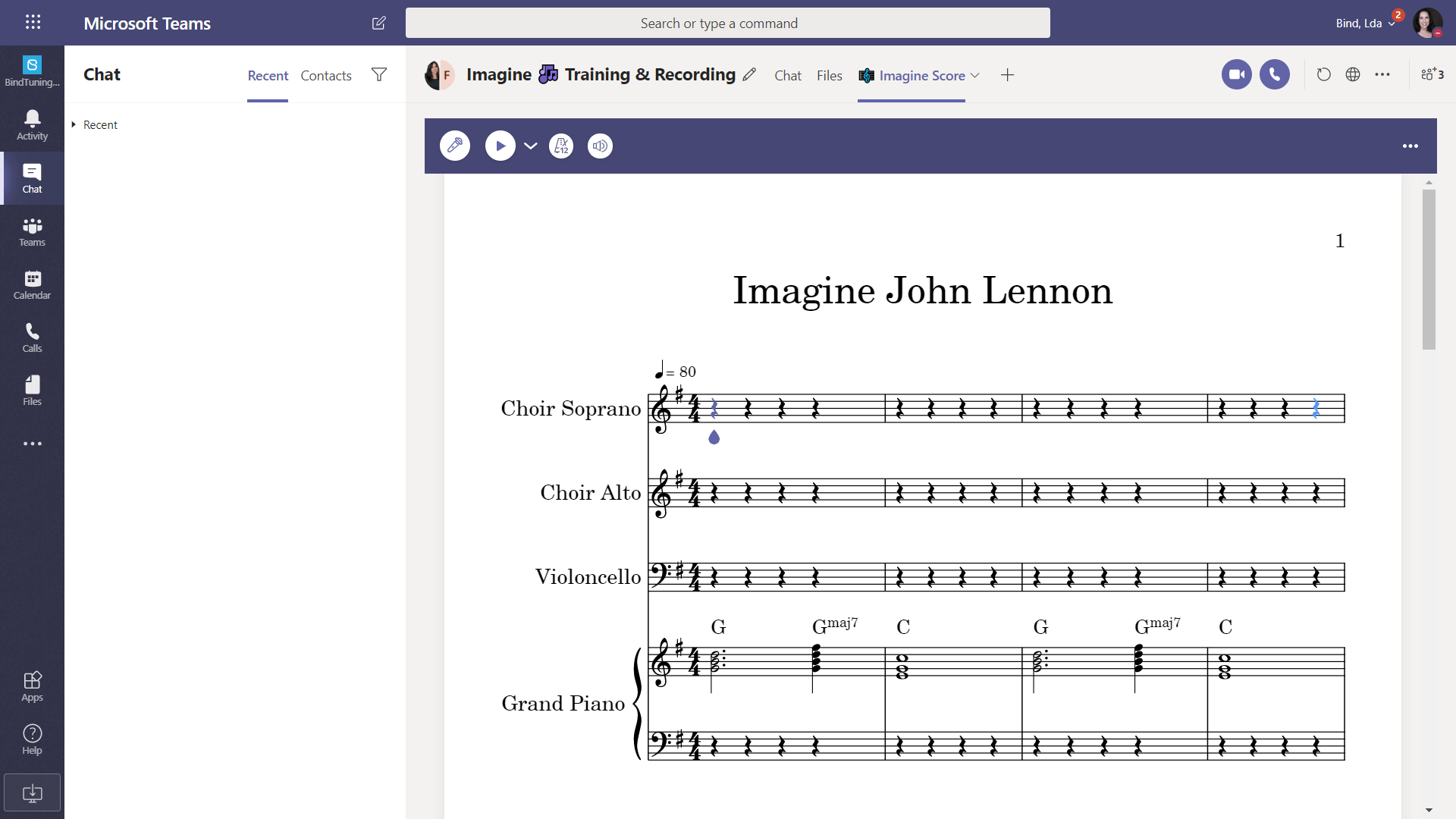Open the score toolbar more options
1456x819 pixels.
1410,146
